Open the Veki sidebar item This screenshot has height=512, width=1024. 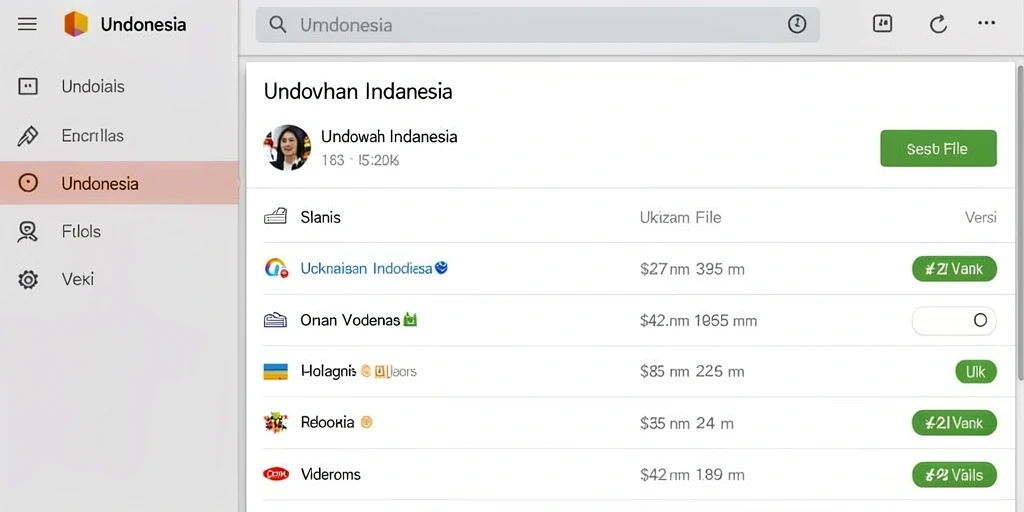point(120,280)
